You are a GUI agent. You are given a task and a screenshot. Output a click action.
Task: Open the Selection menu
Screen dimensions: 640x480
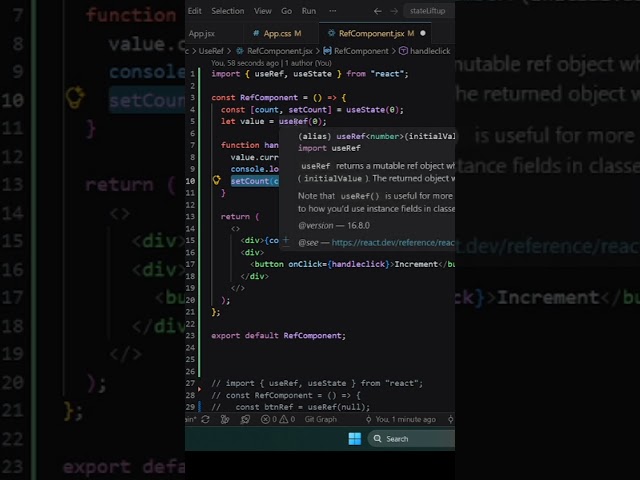pos(228,11)
